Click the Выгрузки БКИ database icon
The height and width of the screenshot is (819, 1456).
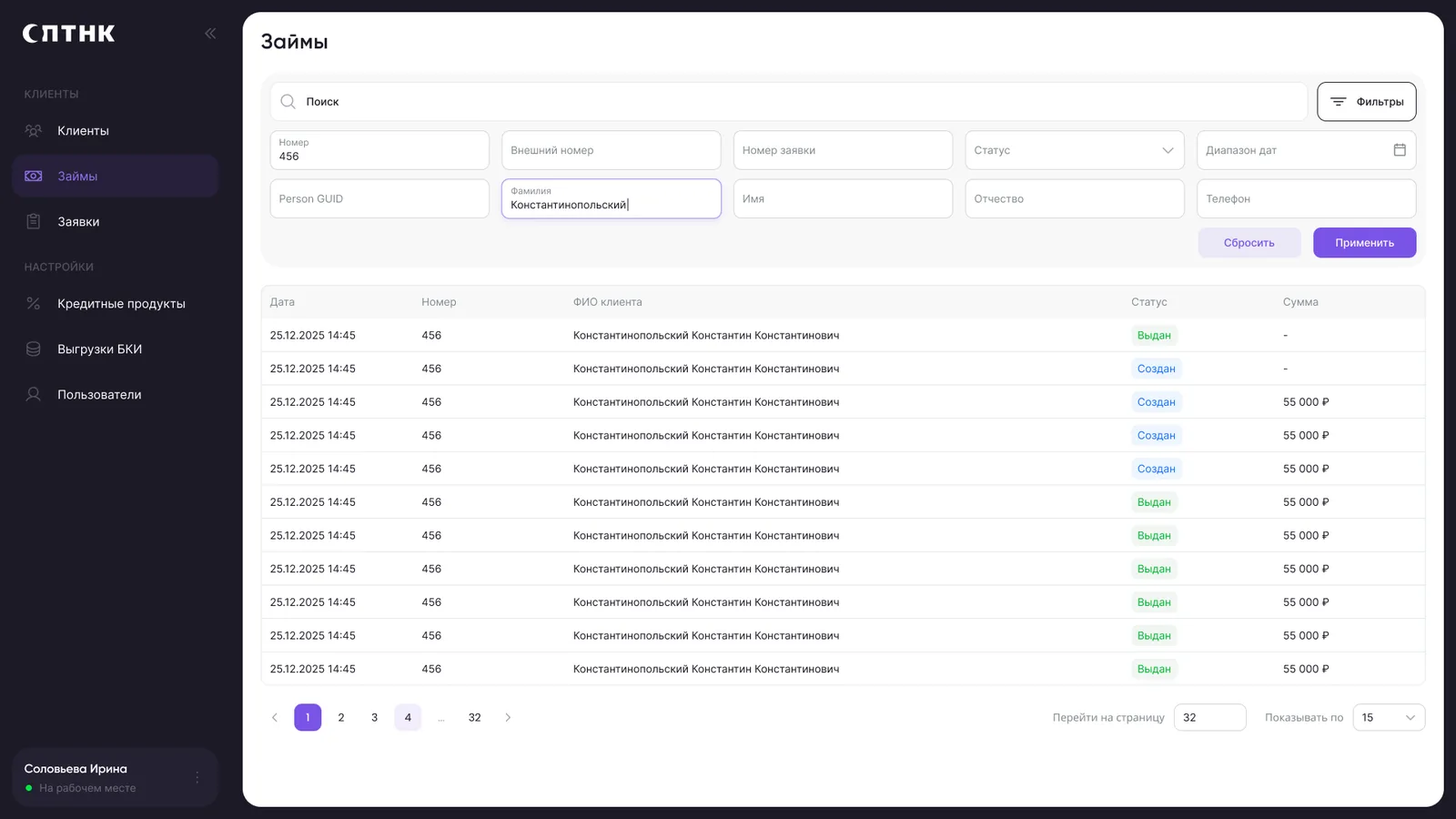point(34,349)
